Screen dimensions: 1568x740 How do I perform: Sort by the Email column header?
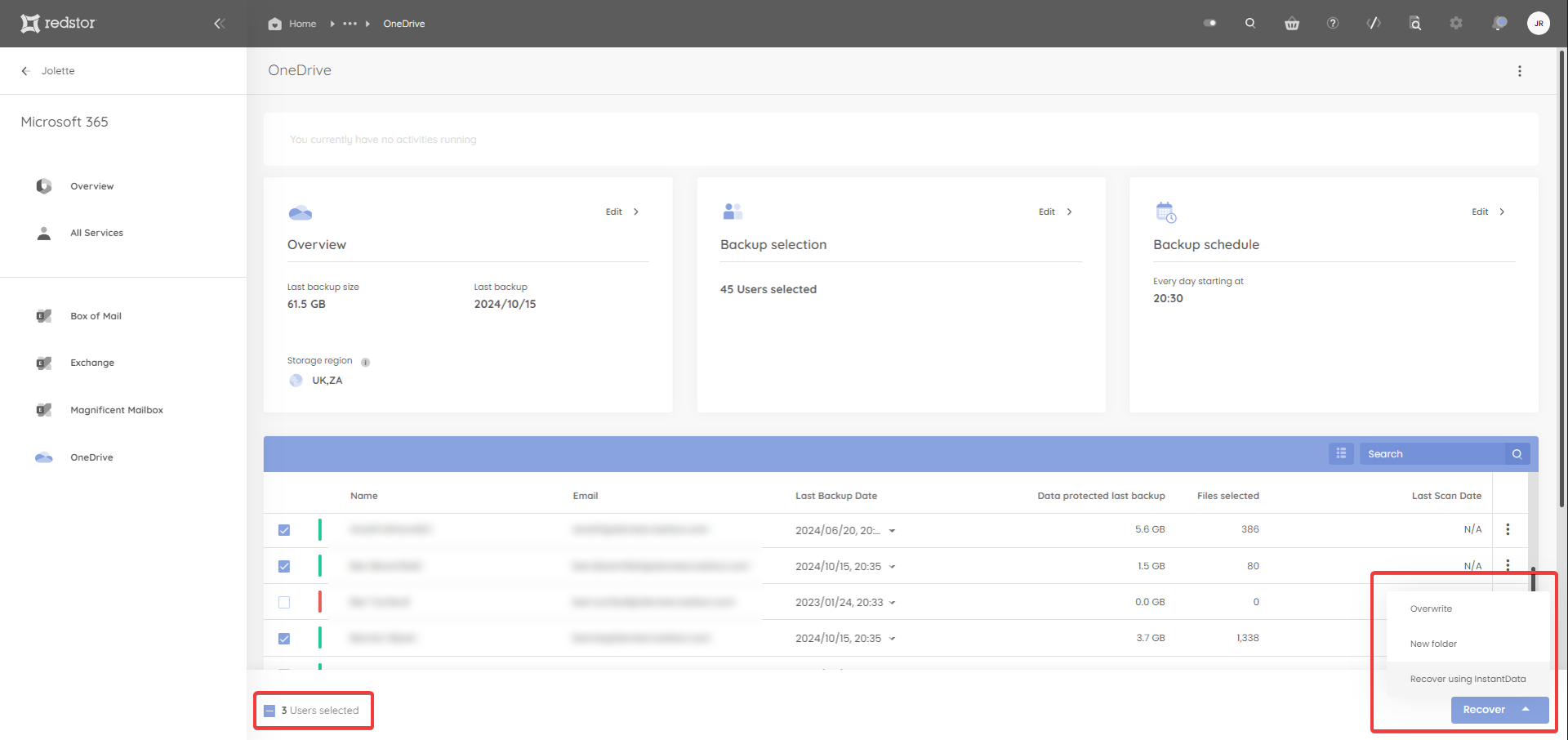pyautogui.click(x=586, y=496)
